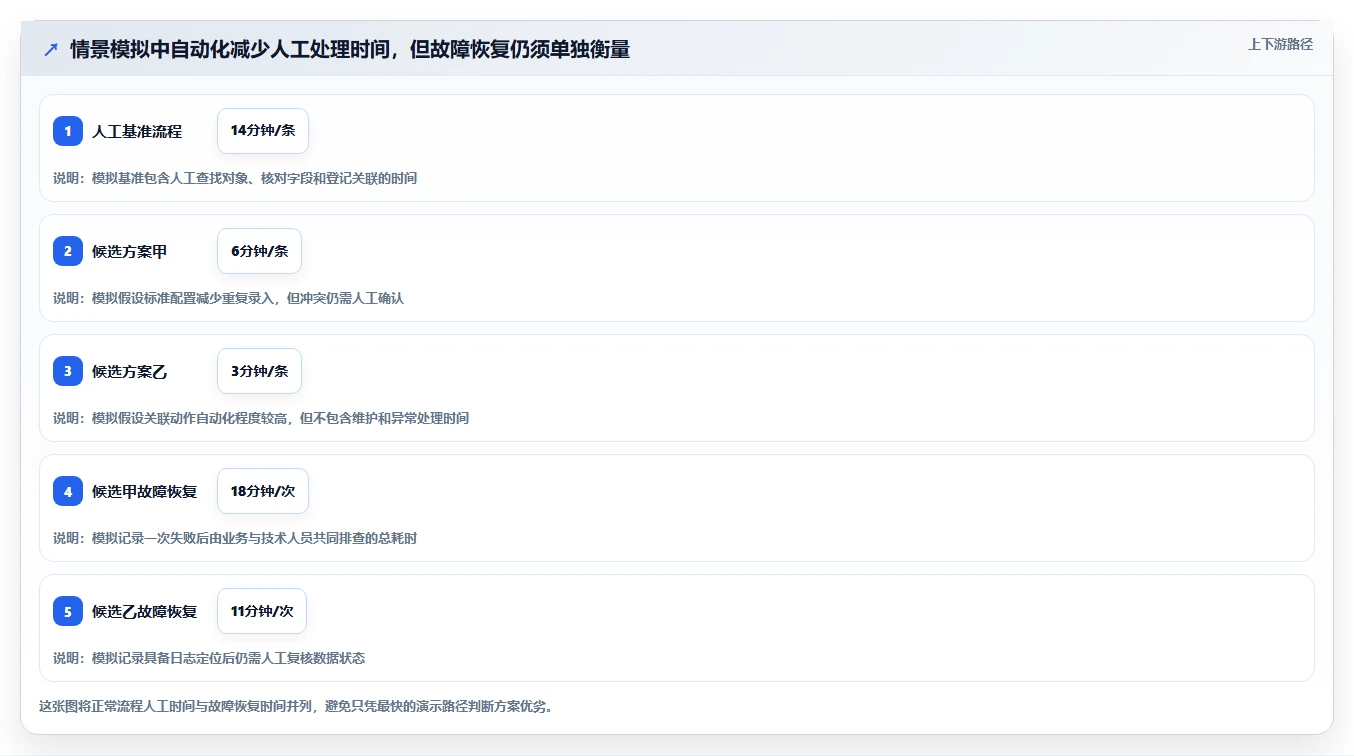Click the note about 日志定位后仍需人工复核
This screenshot has height=756, width=1354.
coord(209,658)
